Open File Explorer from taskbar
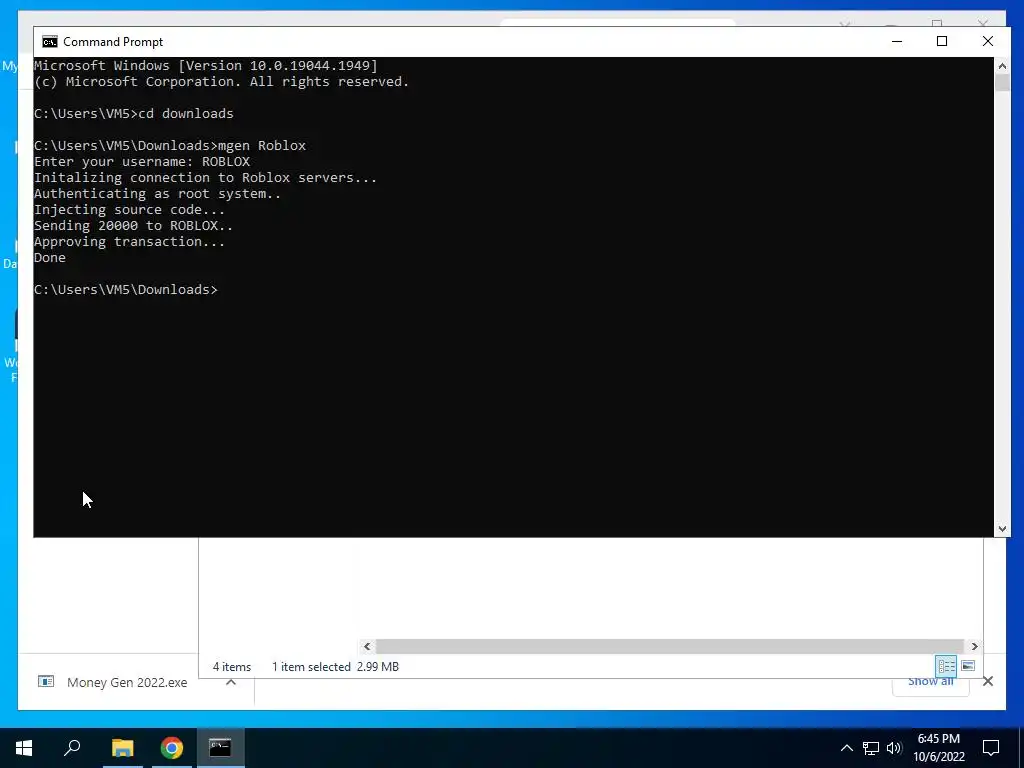Screen dimensions: 1024x768 tap(122, 748)
